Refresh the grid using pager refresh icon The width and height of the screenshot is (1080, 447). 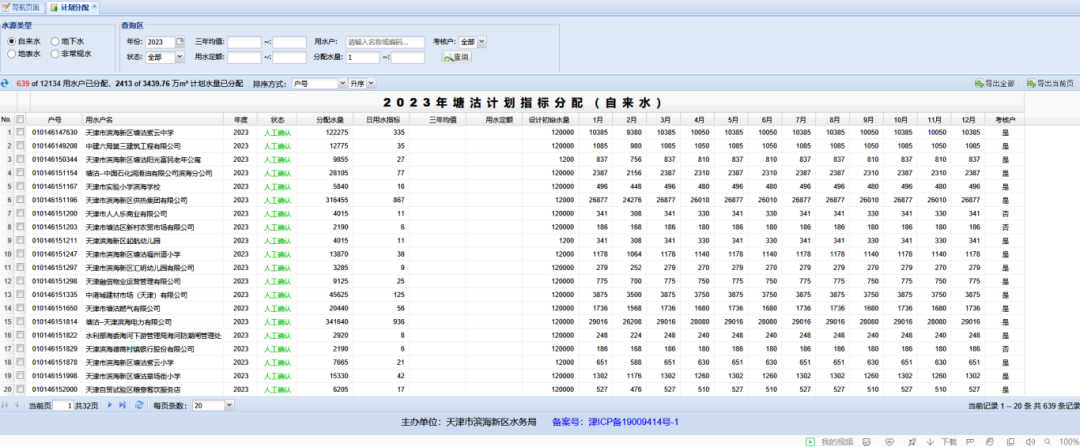(x=139, y=406)
